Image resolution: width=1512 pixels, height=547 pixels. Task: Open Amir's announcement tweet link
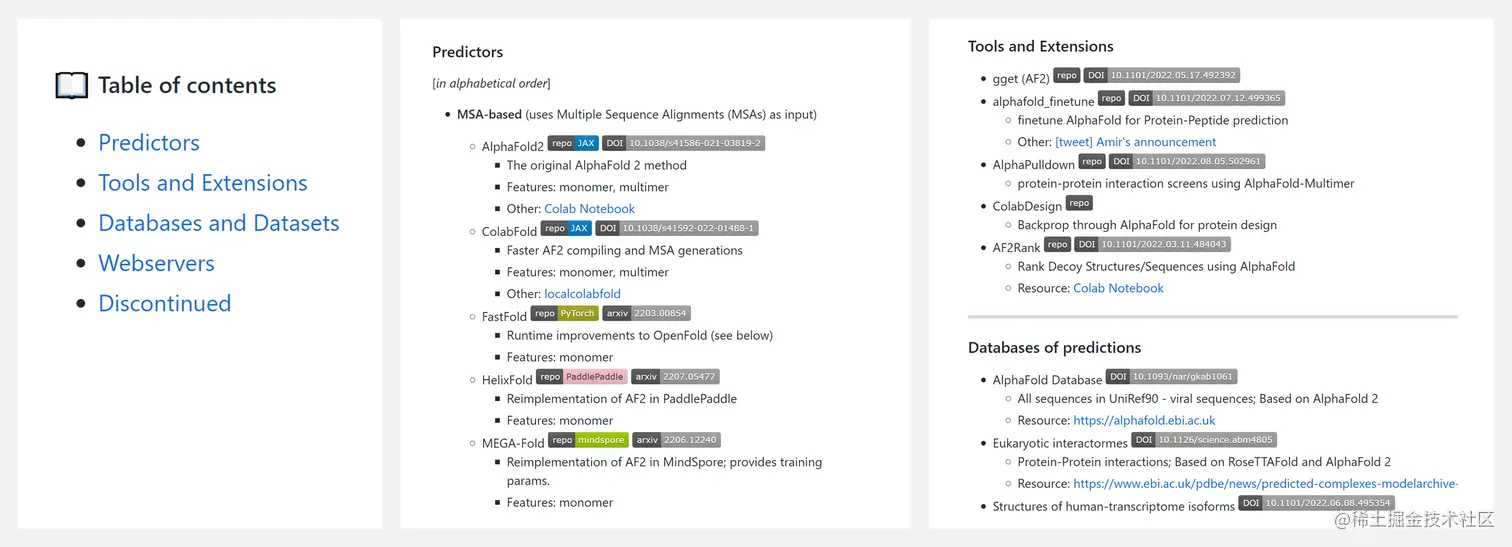(1136, 142)
